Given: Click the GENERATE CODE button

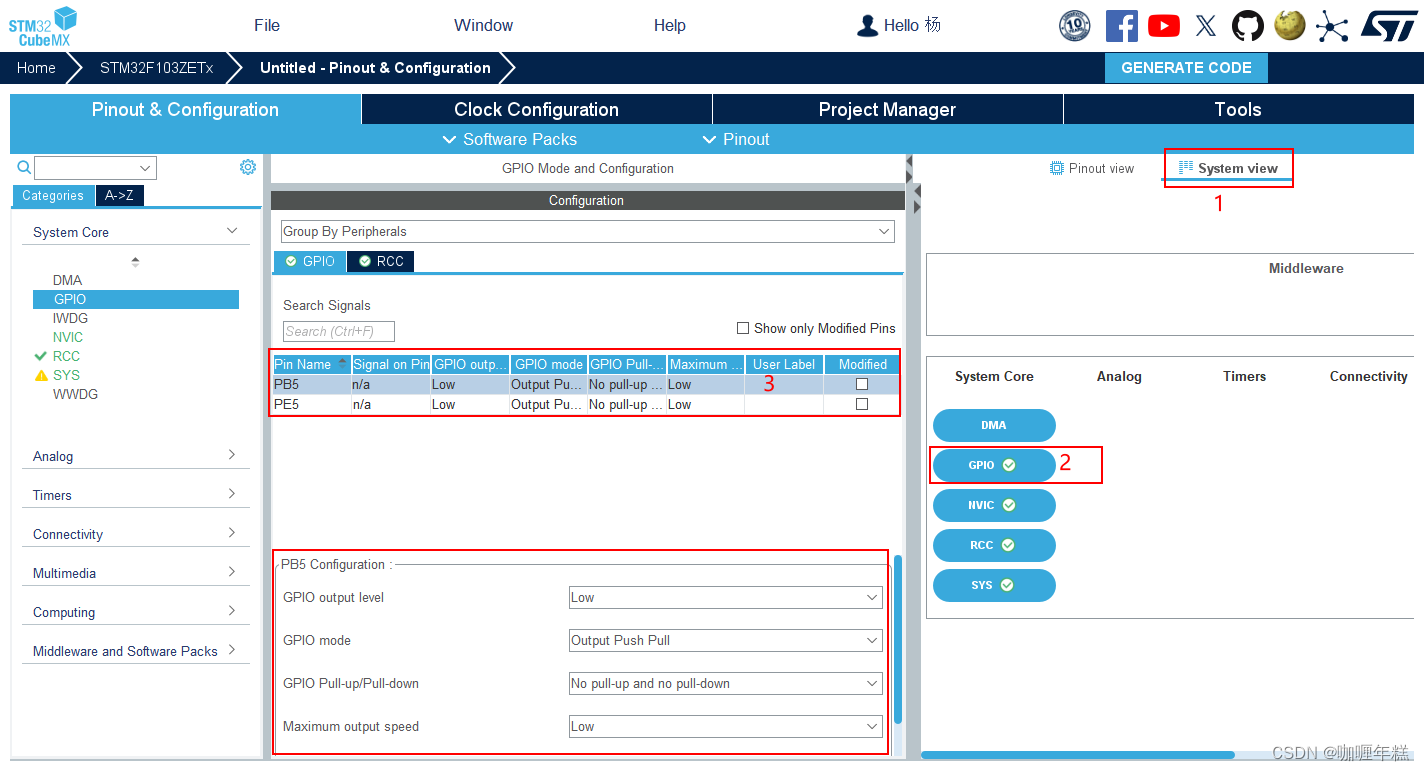Looking at the screenshot, I should pos(1186,68).
